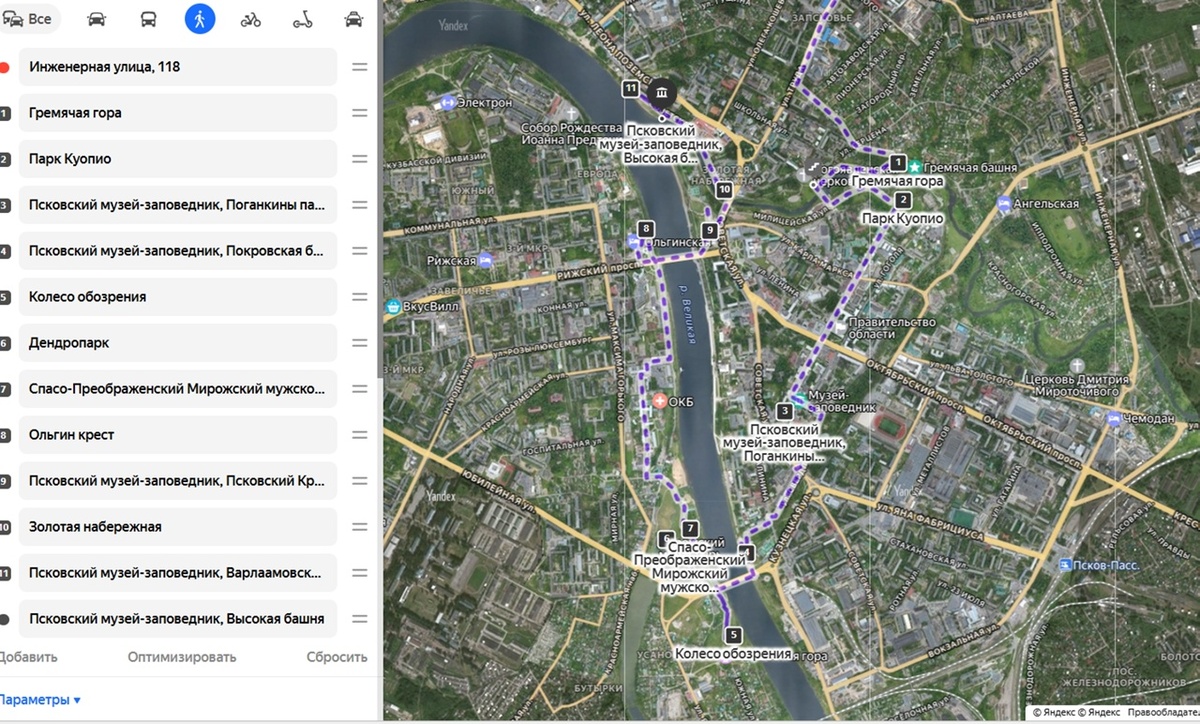The width and height of the screenshot is (1200, 724).
Task: Click 'Сбросить' to reset route
Action: (337, 657)
